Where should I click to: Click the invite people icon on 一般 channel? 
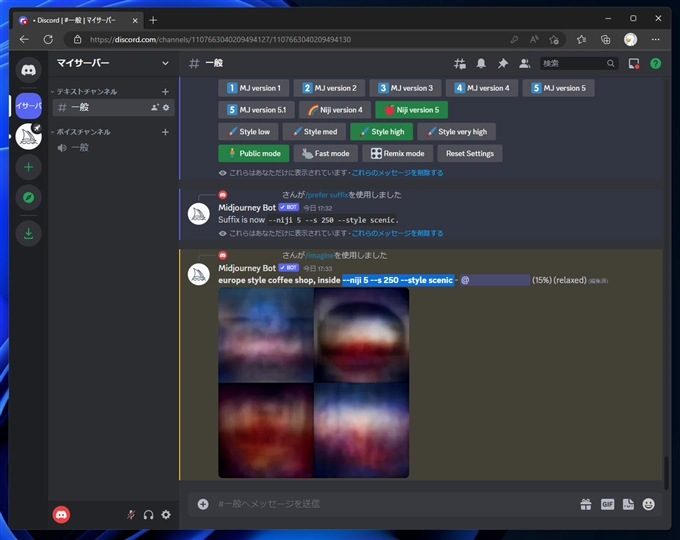click(154, 107)
